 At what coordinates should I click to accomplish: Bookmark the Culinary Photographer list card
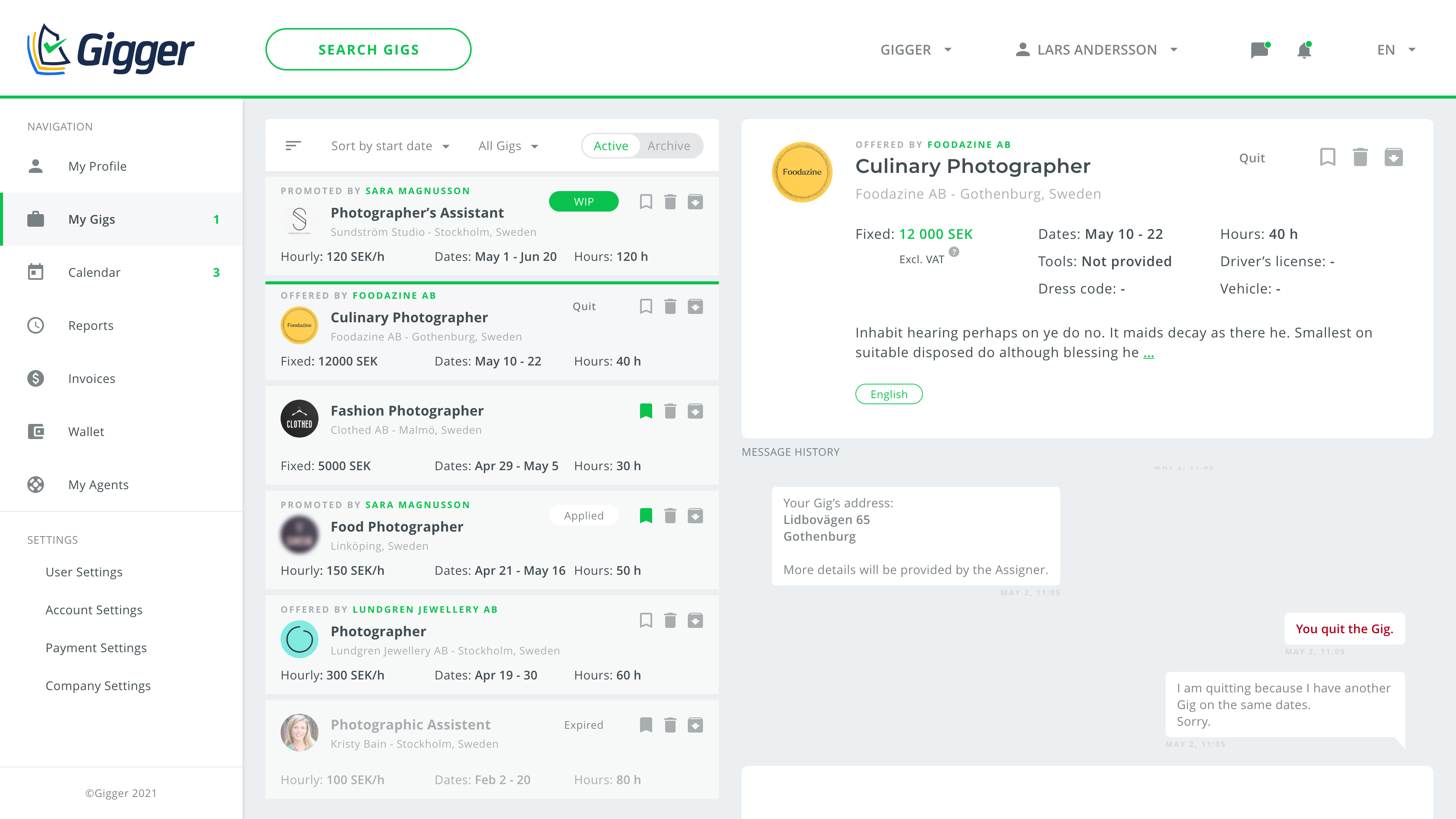click(645, 306)
